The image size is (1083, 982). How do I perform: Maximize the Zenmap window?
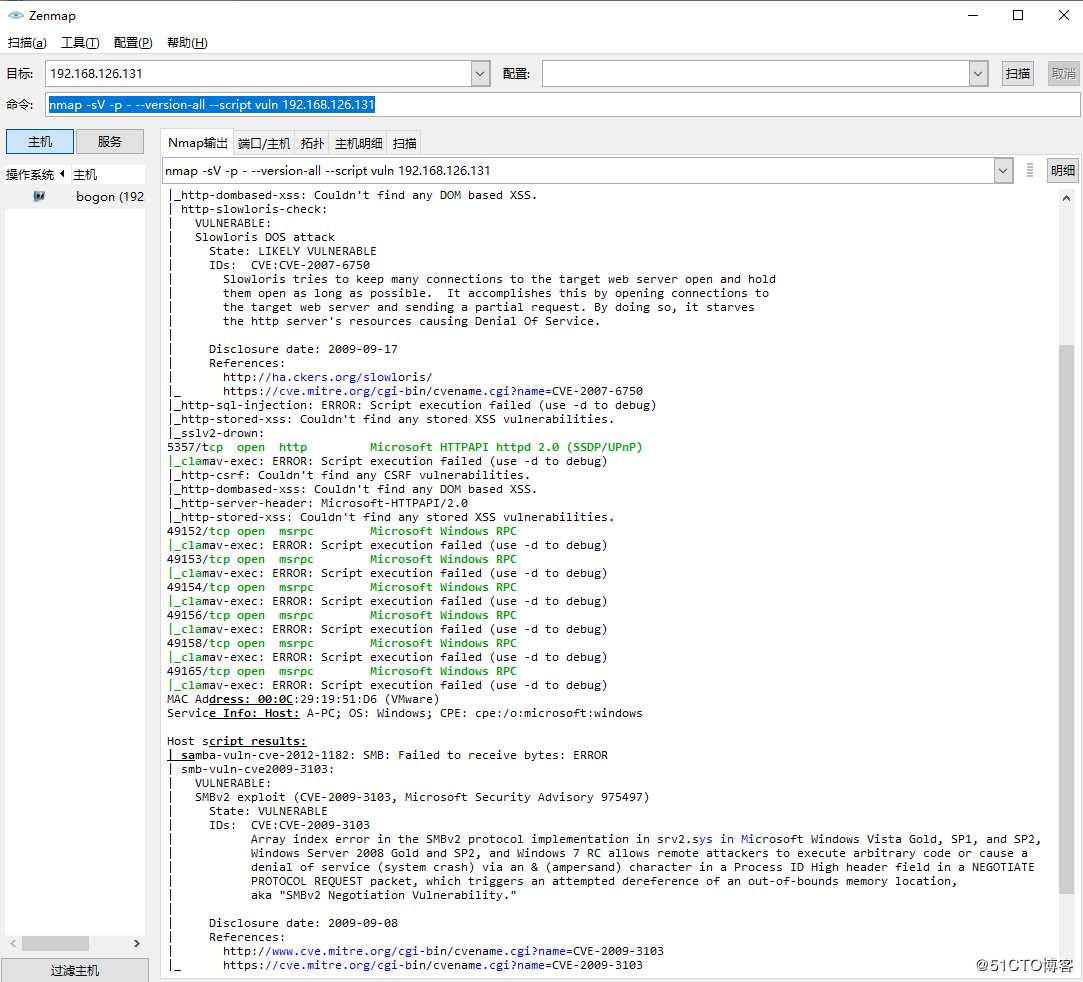coord(1017,15)
